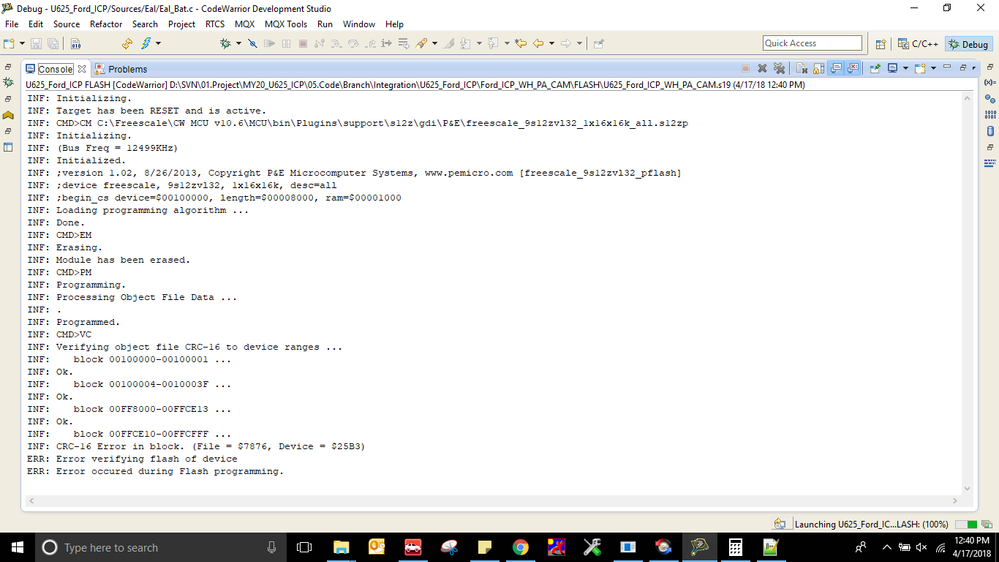999x562 pixels.
Task: Maximize the Console view panel
Action: pos(963,68)
